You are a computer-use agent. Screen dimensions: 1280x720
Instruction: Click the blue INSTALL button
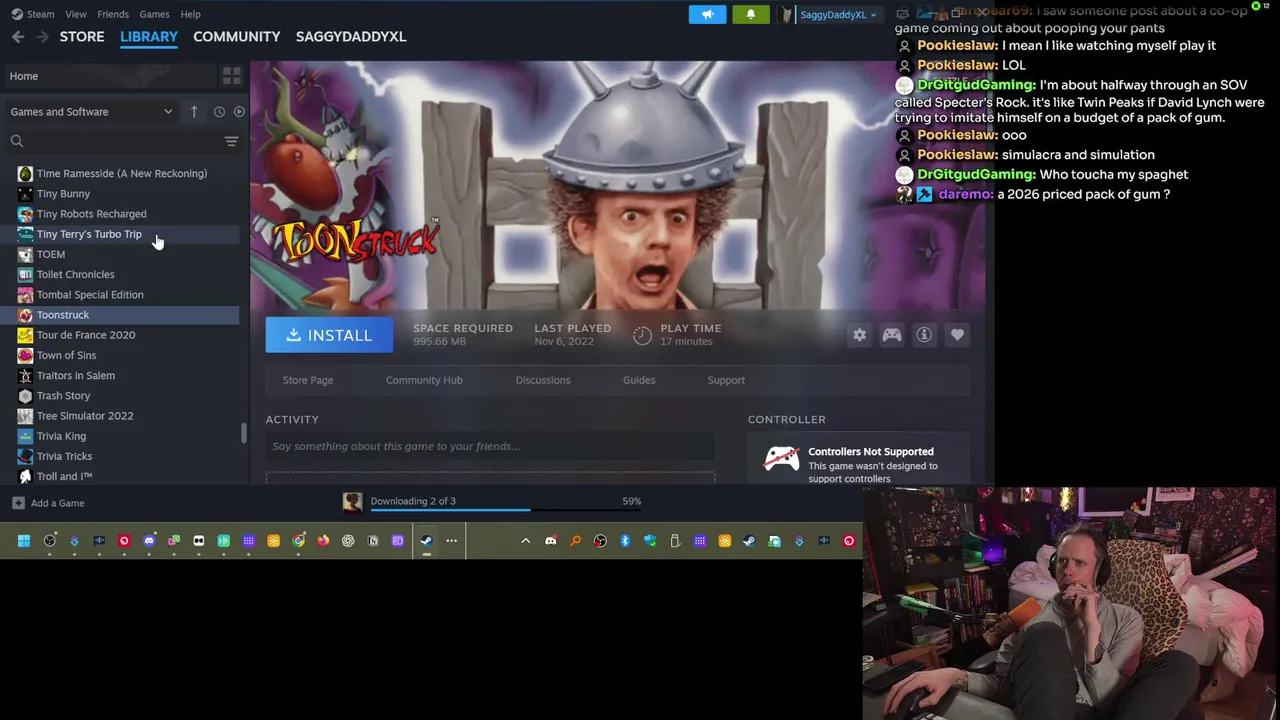[x=329, y=335]
